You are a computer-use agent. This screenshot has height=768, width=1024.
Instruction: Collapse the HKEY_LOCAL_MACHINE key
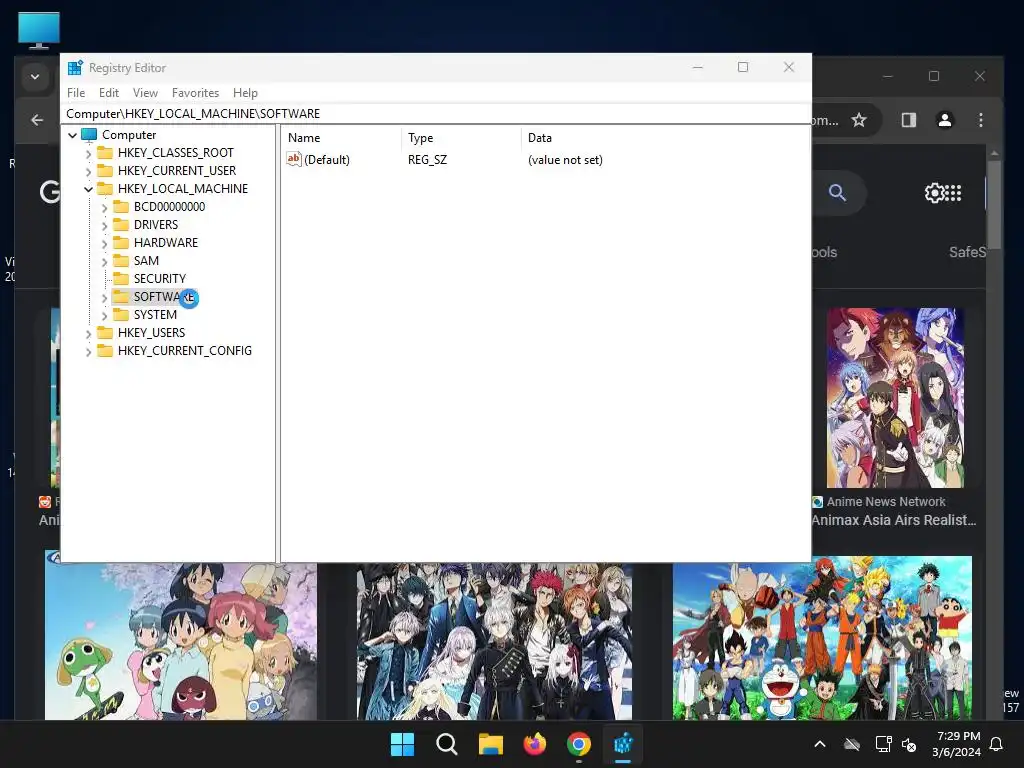88,189
